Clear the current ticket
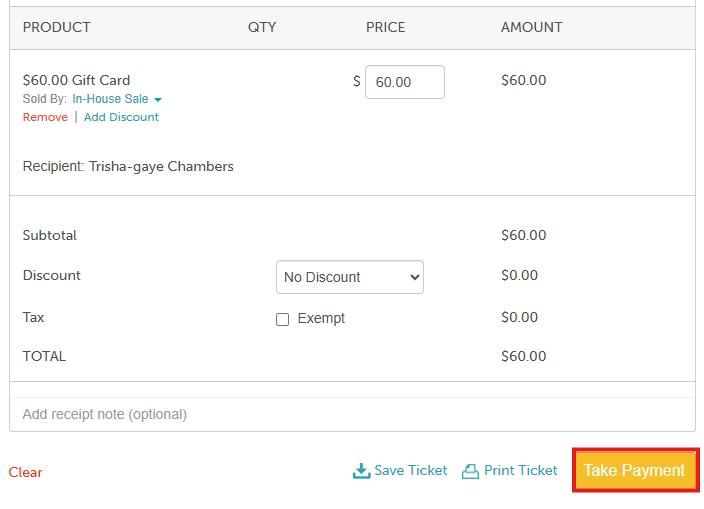The height and width of the screenshot is (509, 704). pos(26,472)
